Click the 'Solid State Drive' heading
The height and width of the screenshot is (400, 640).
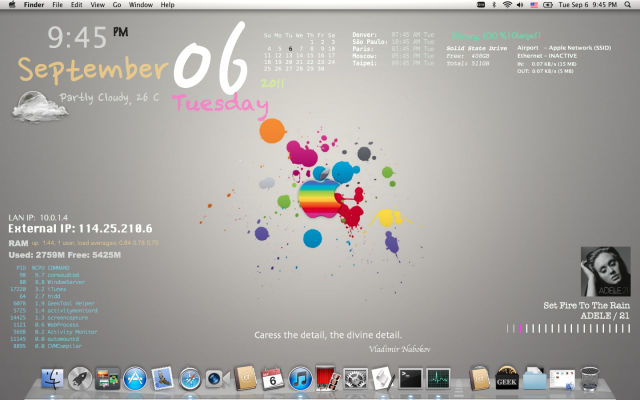tap(477, 48)
